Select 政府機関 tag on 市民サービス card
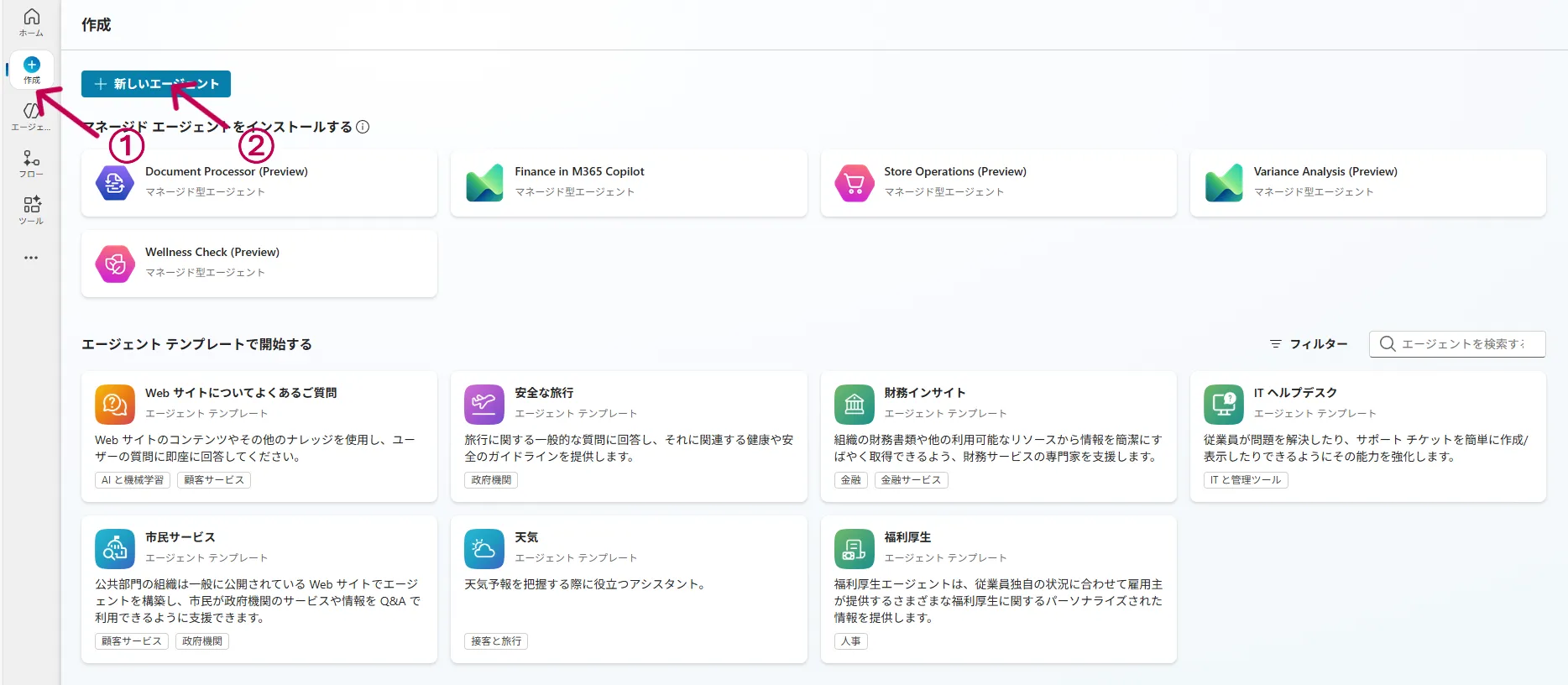 pos(202,641)
